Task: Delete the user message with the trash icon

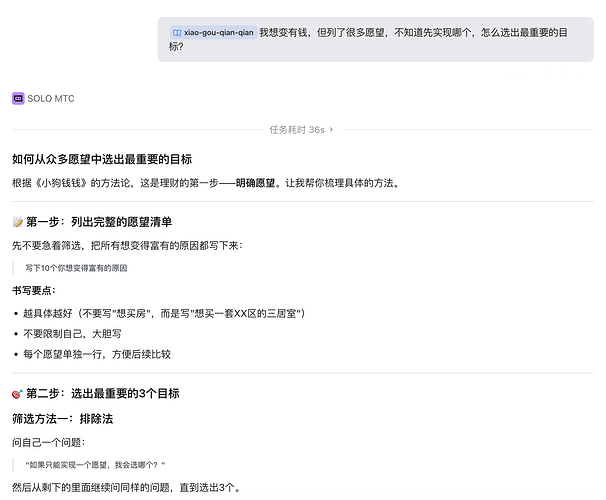Action: click(x=564, y=75)
